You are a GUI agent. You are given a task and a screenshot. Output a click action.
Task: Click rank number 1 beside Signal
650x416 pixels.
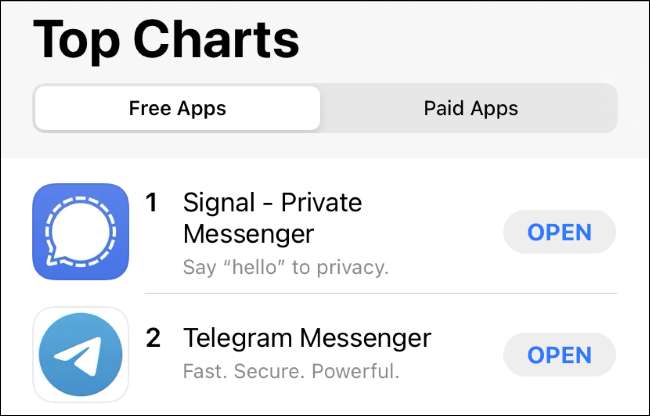[152, 203]
